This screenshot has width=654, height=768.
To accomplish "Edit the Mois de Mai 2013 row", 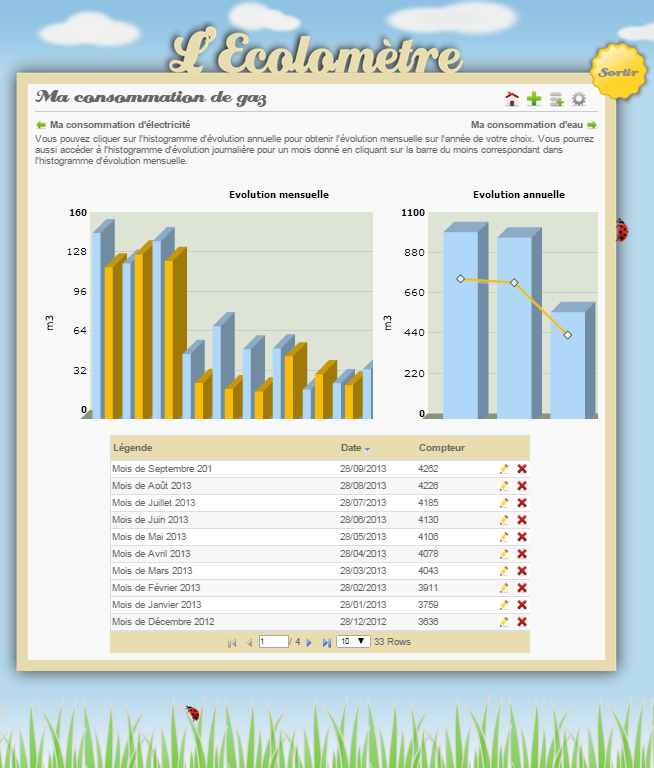I will pyautogui.click(x=504, y=537).
